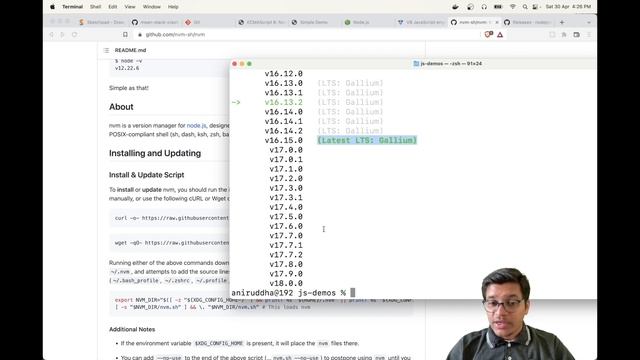Open a new browser tab with plus
This screenshot has height=360, width=640.
(x=562, y=22)
